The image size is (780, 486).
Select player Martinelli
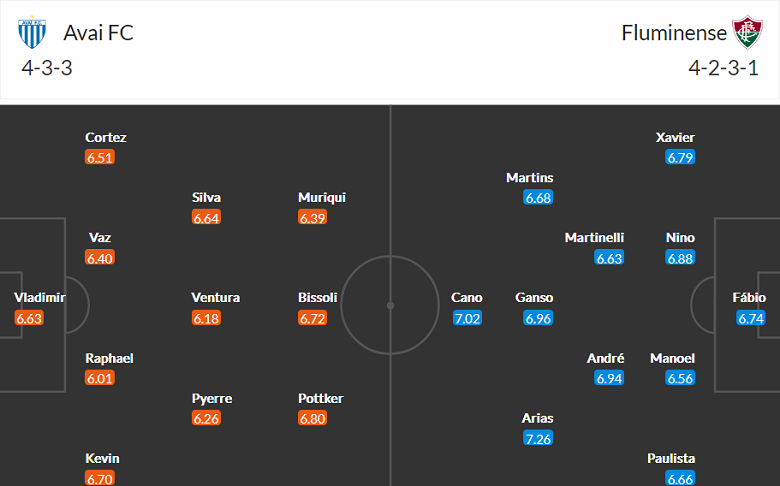(x=594, y=238)
